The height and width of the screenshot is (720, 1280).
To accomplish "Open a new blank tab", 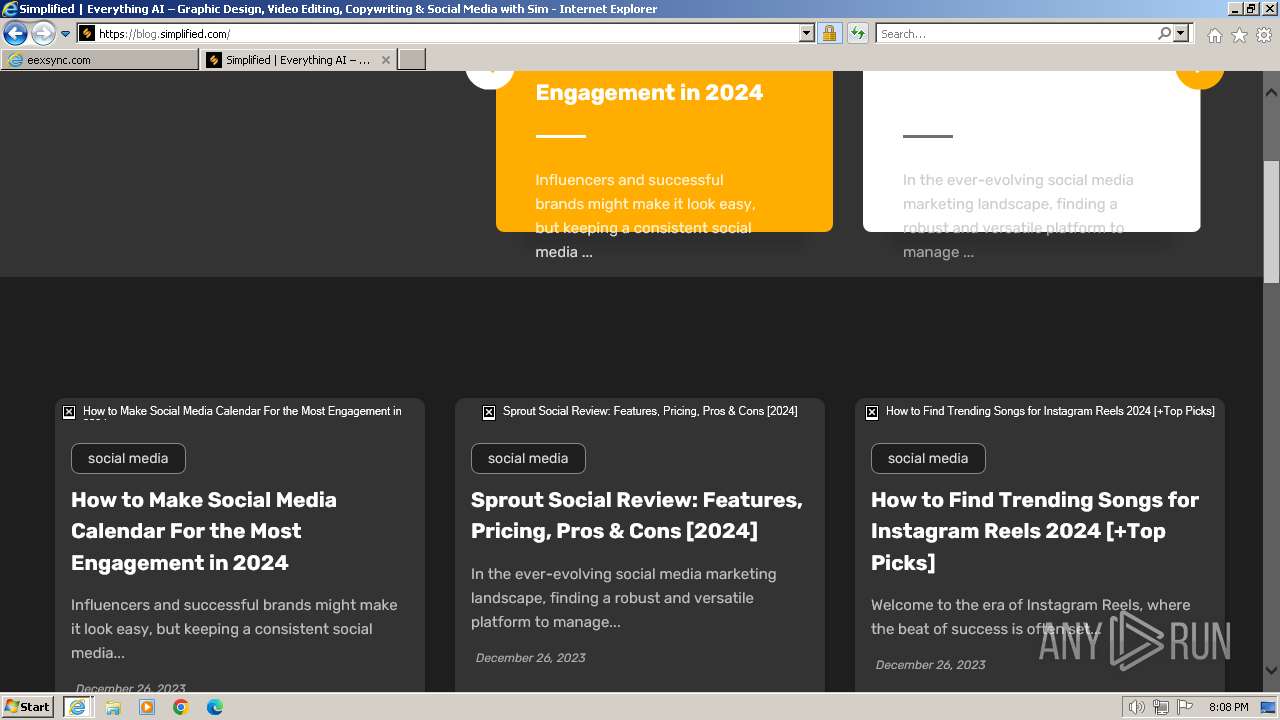I will pos(412,60).
